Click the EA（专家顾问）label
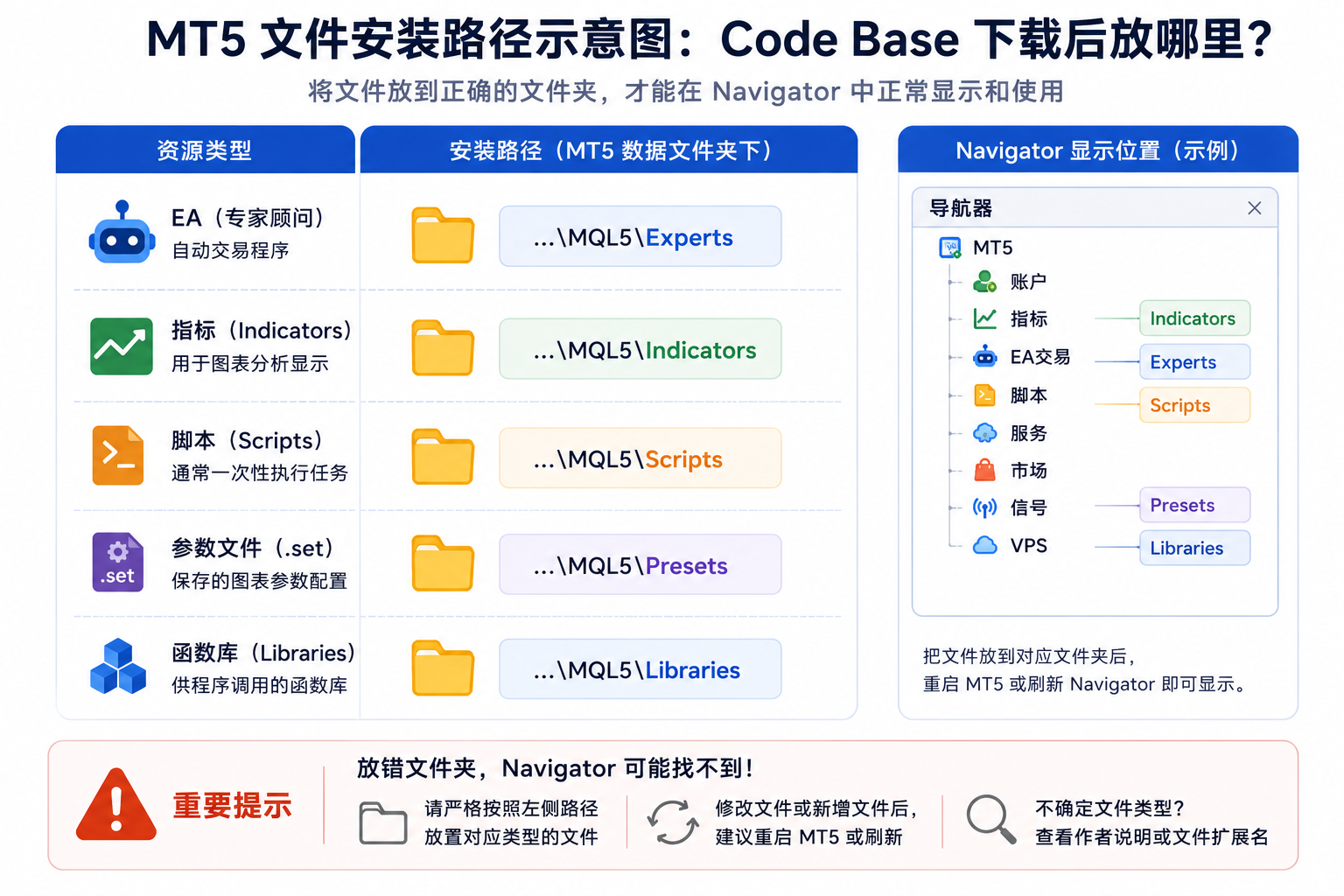 [248, 218]
